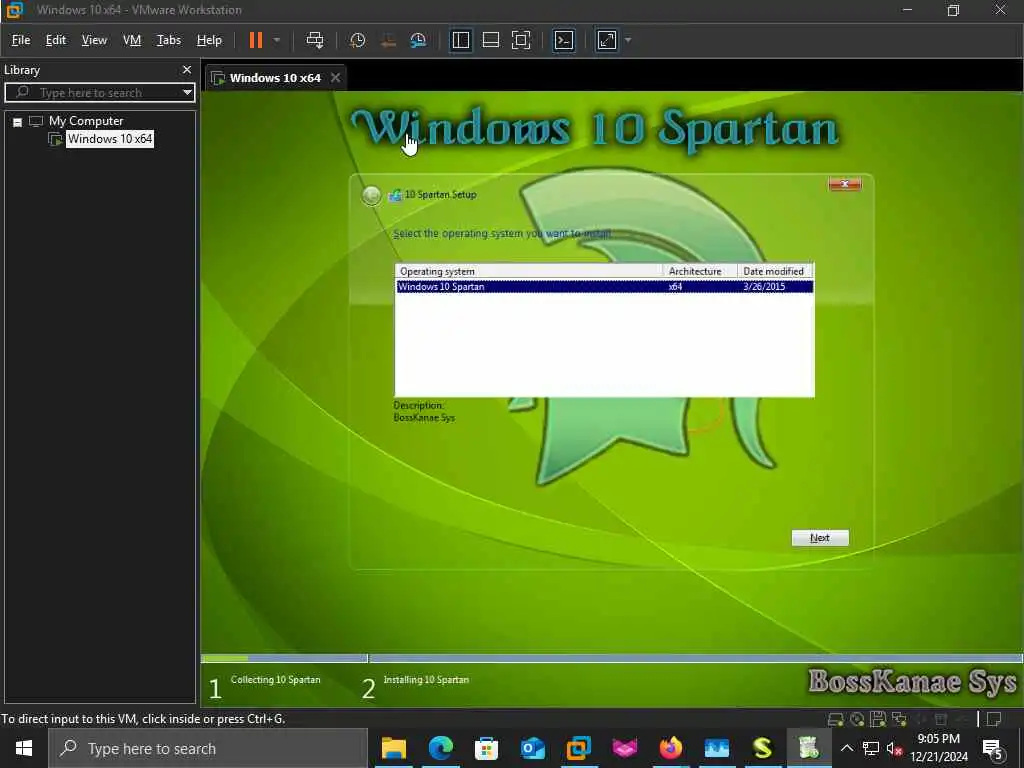Click the message log icon in status bar
Viewport: 1024px width, 768px height.
[994, 719]
